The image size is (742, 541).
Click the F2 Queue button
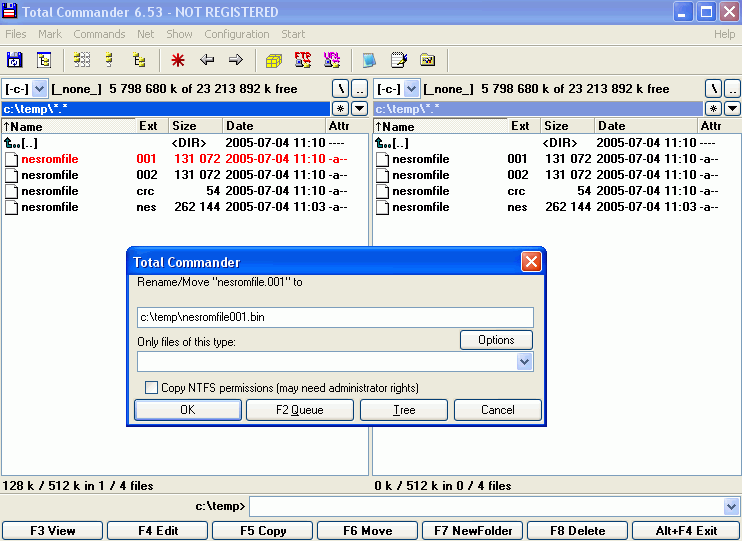tap(300, 410)
